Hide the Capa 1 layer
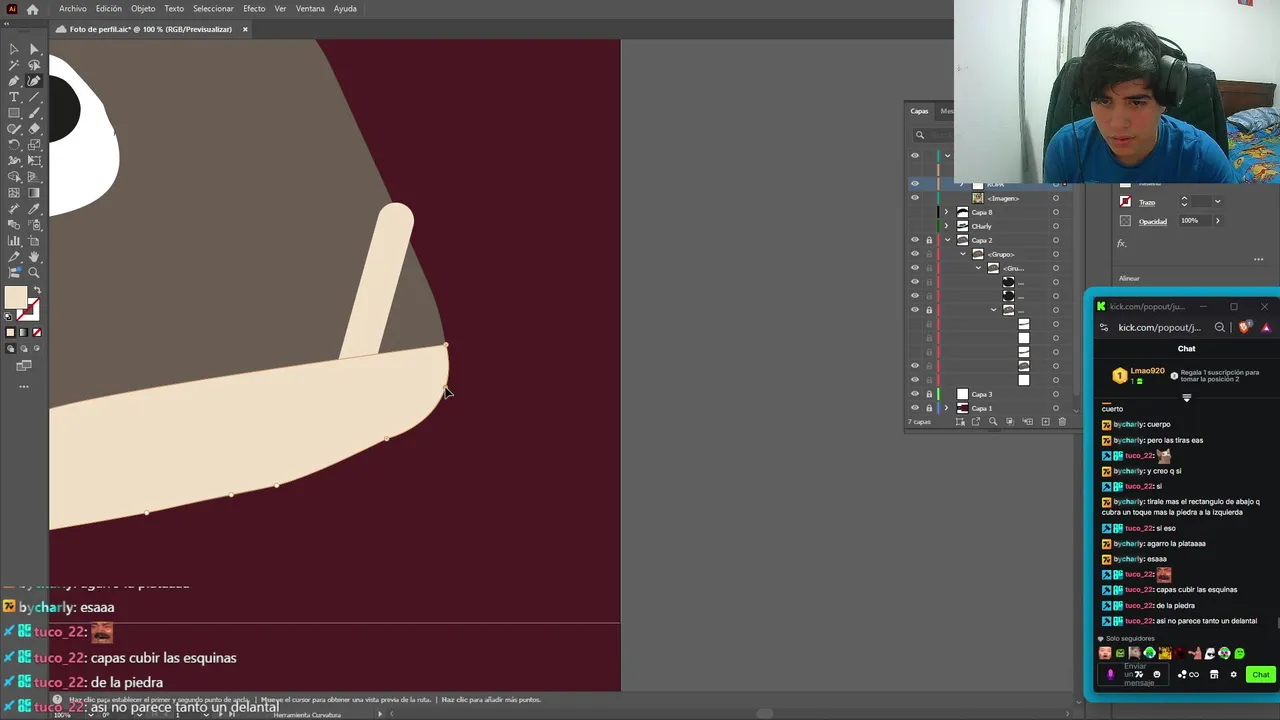 tap(914, 408)
